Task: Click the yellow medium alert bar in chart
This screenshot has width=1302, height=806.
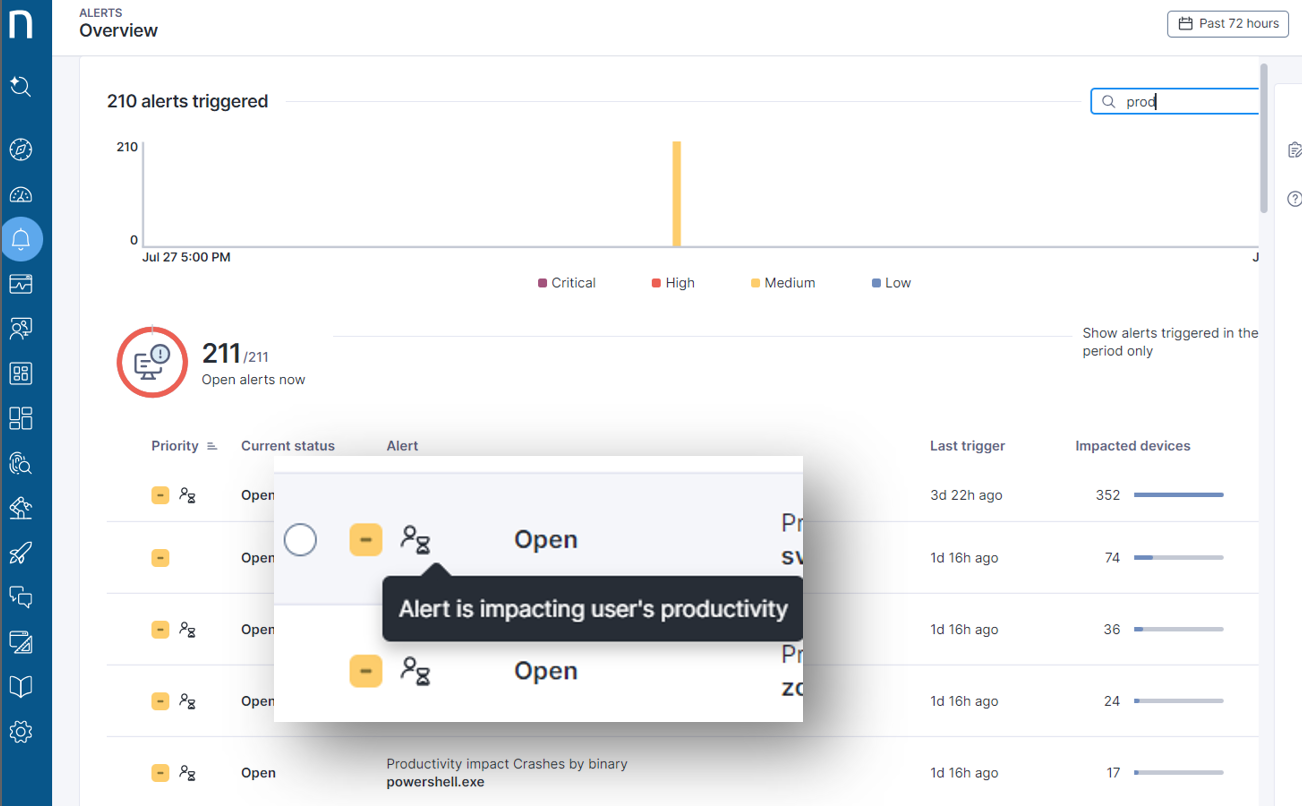Action: coord(677,193)
